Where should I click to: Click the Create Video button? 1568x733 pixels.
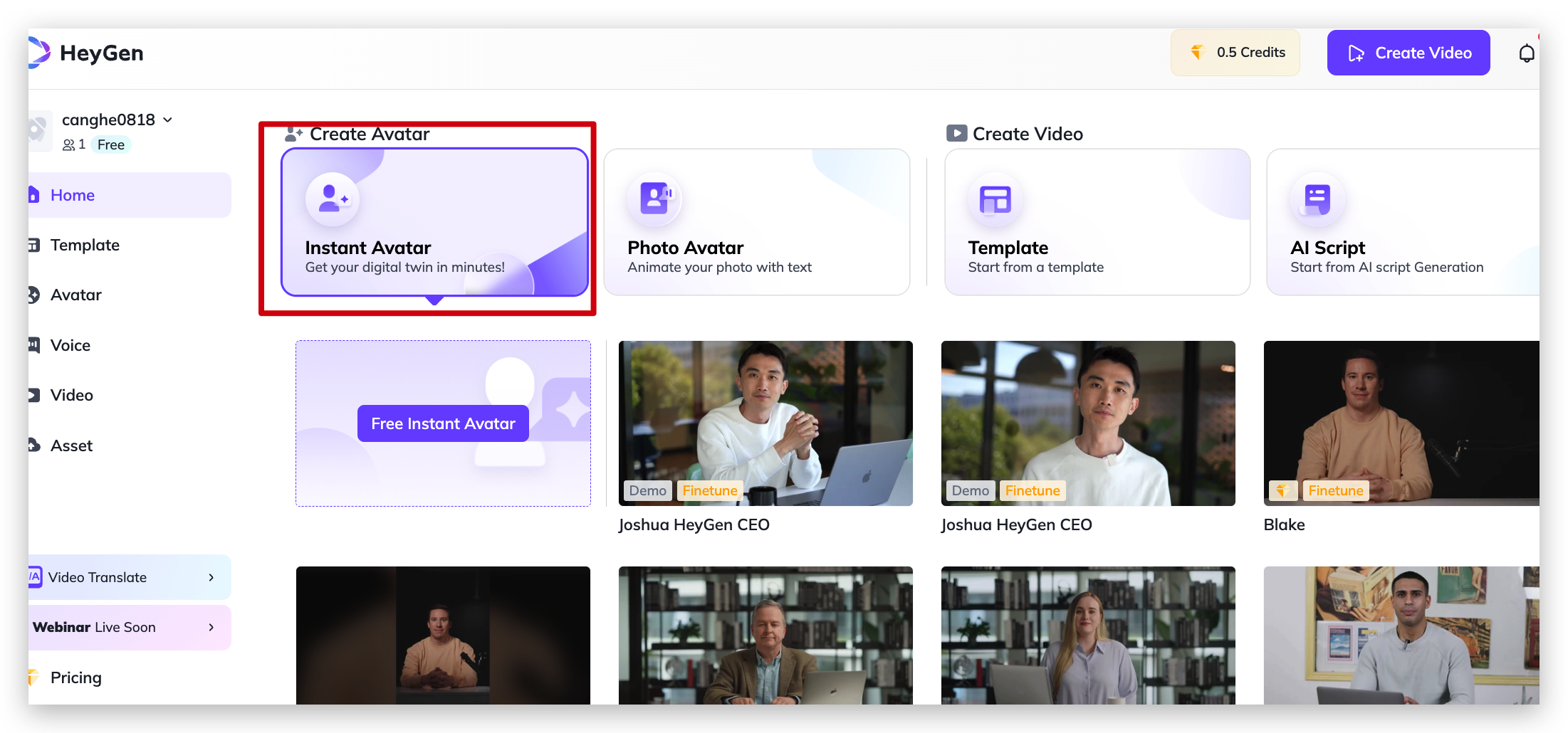[1408, 53]
